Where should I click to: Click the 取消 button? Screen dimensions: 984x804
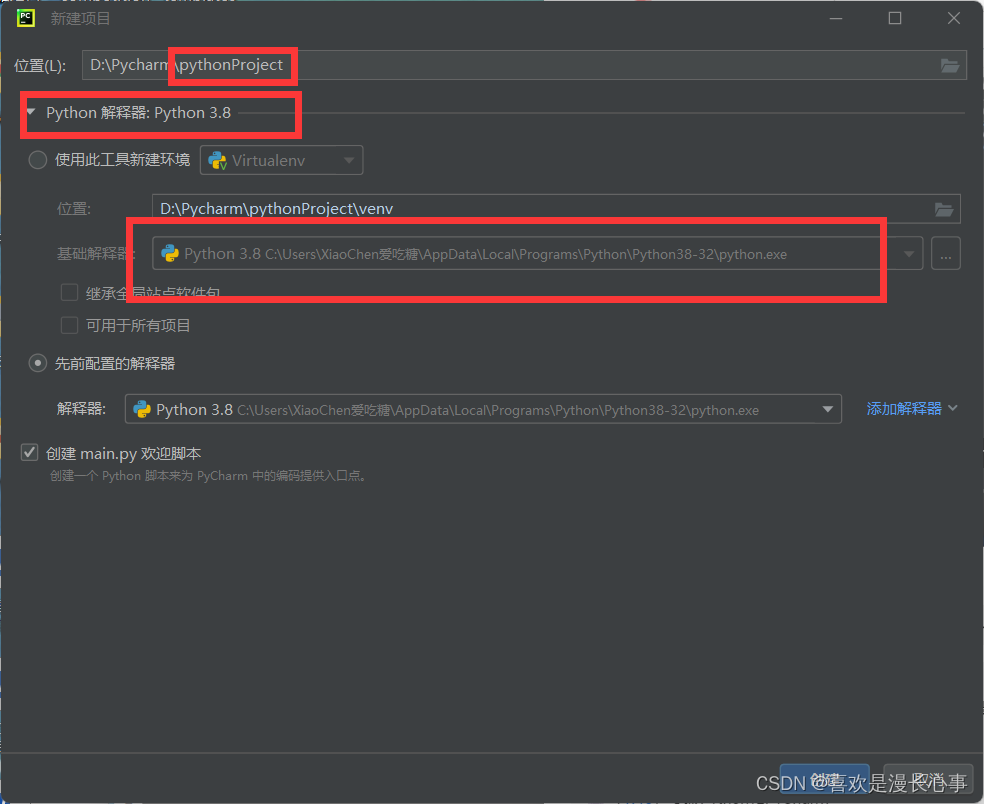(x=928, y=779)
